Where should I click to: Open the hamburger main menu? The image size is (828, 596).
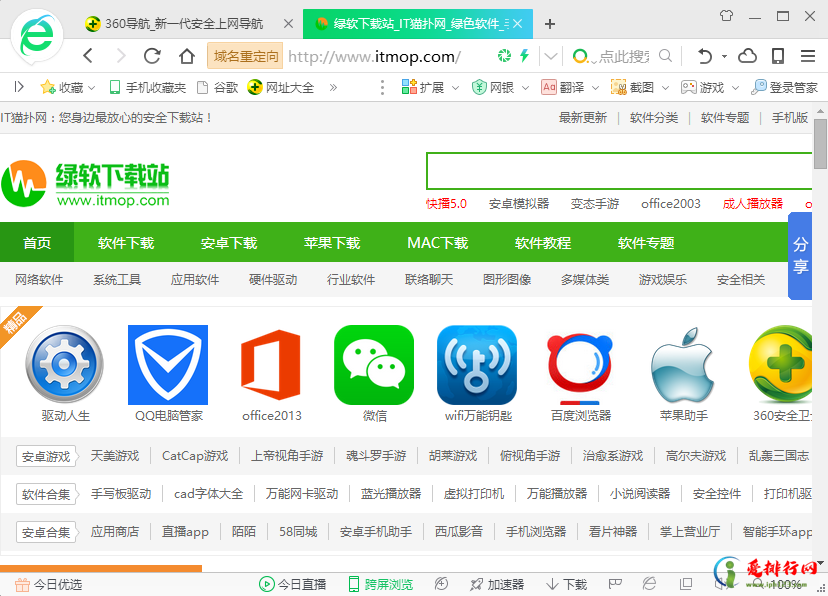pos(808,55)
